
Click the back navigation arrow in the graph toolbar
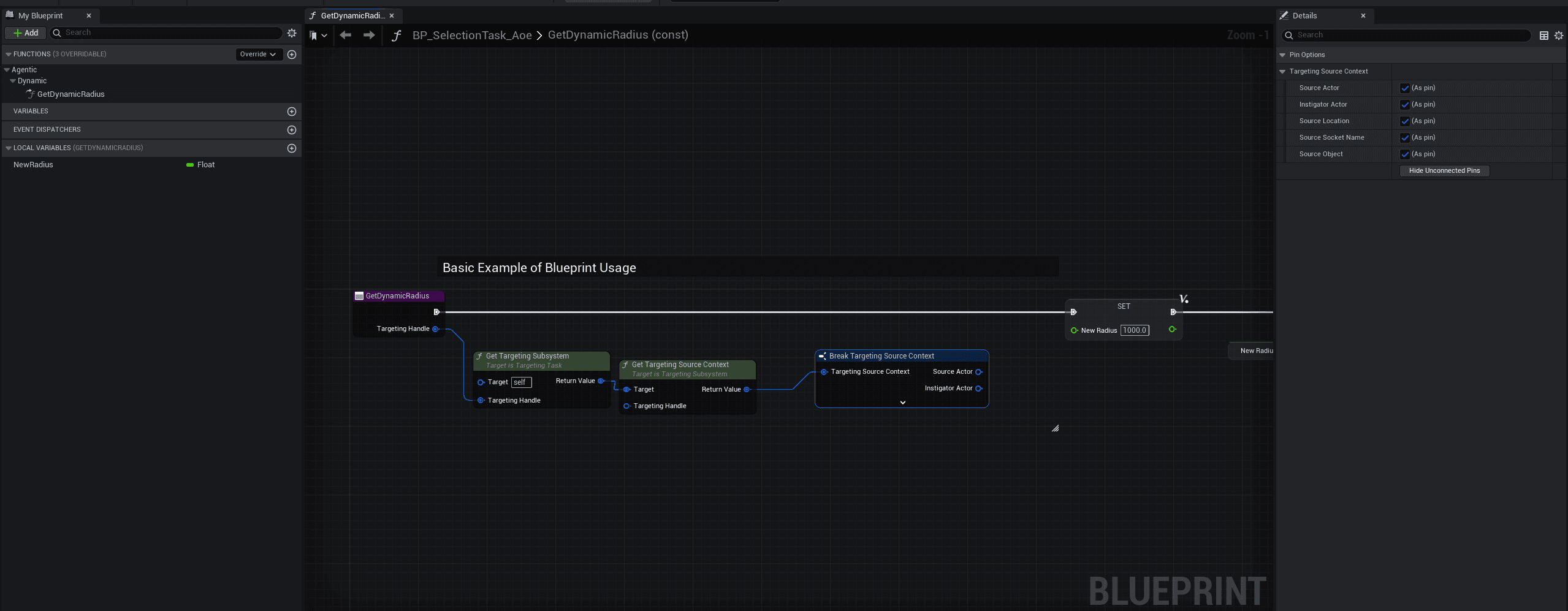[x=345, y=35]
